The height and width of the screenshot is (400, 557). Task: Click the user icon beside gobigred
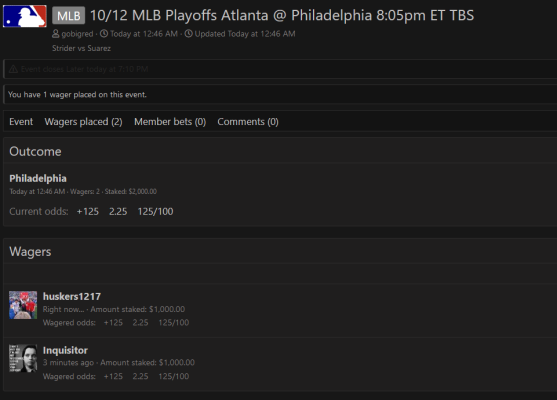[56, 34]
